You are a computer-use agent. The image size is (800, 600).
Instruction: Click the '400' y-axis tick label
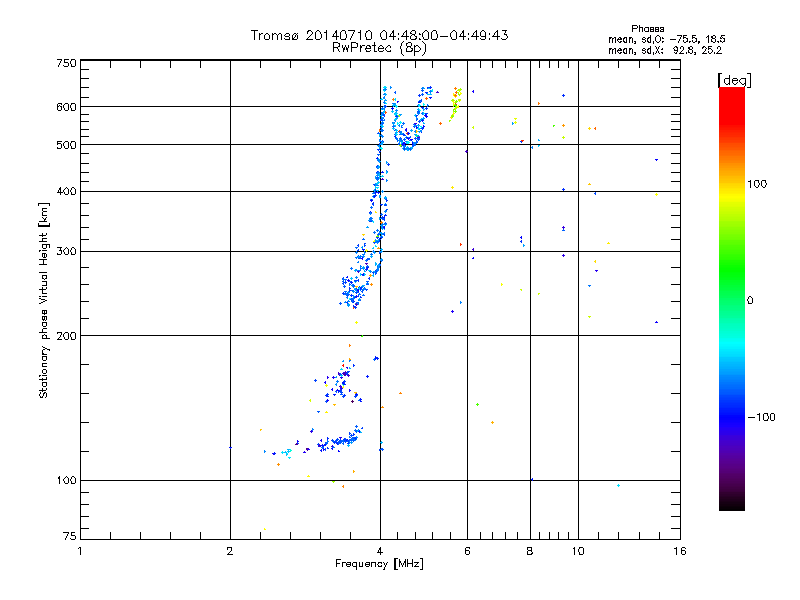click(66, 192)
